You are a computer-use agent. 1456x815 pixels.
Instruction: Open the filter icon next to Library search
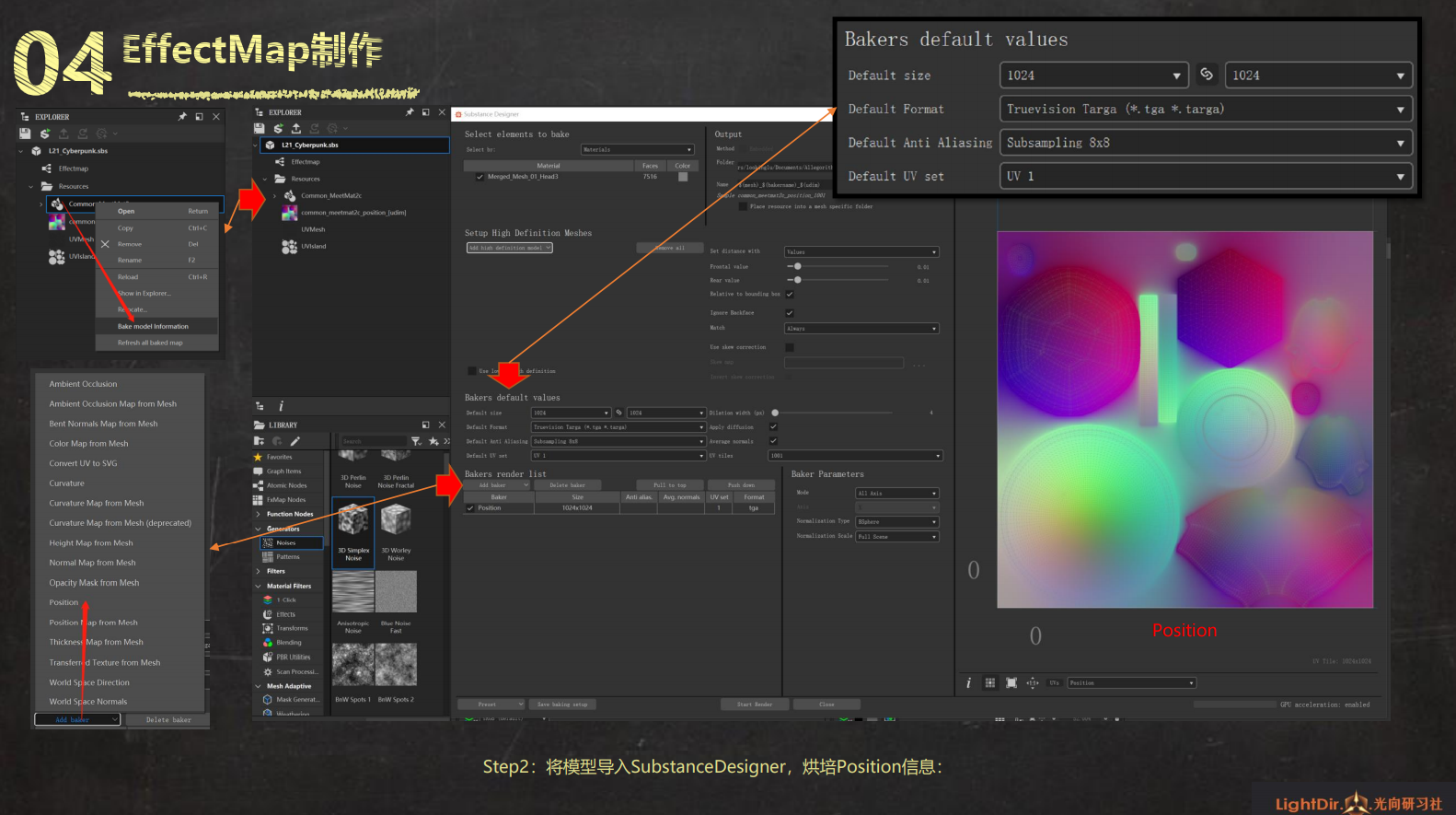[416, 441]
